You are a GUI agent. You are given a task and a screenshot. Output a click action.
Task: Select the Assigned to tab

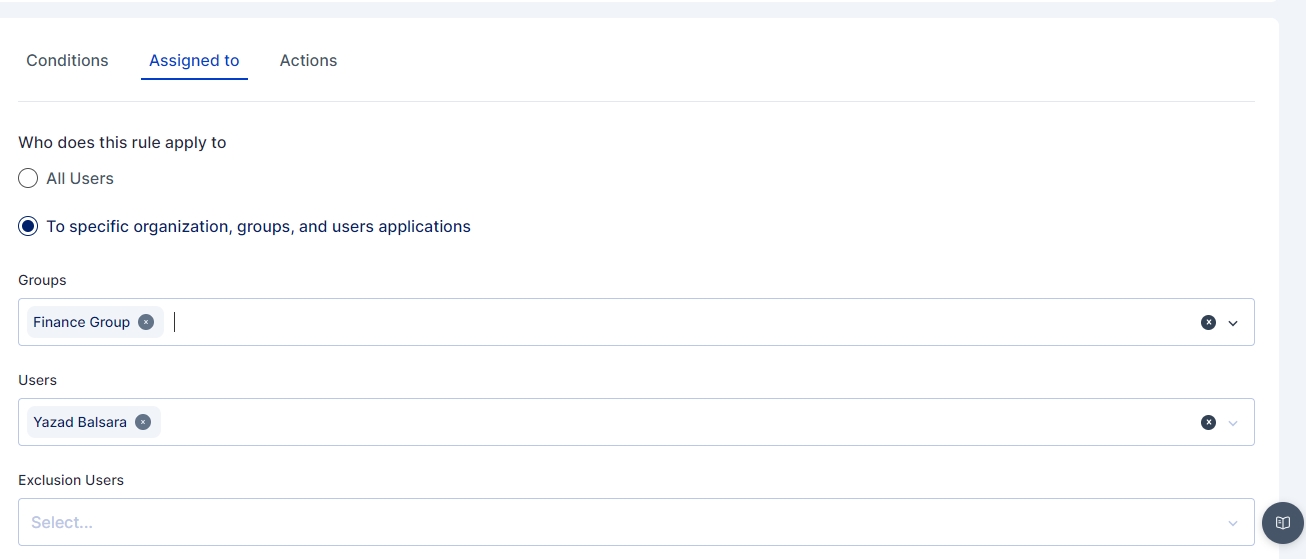pos(194,61)
